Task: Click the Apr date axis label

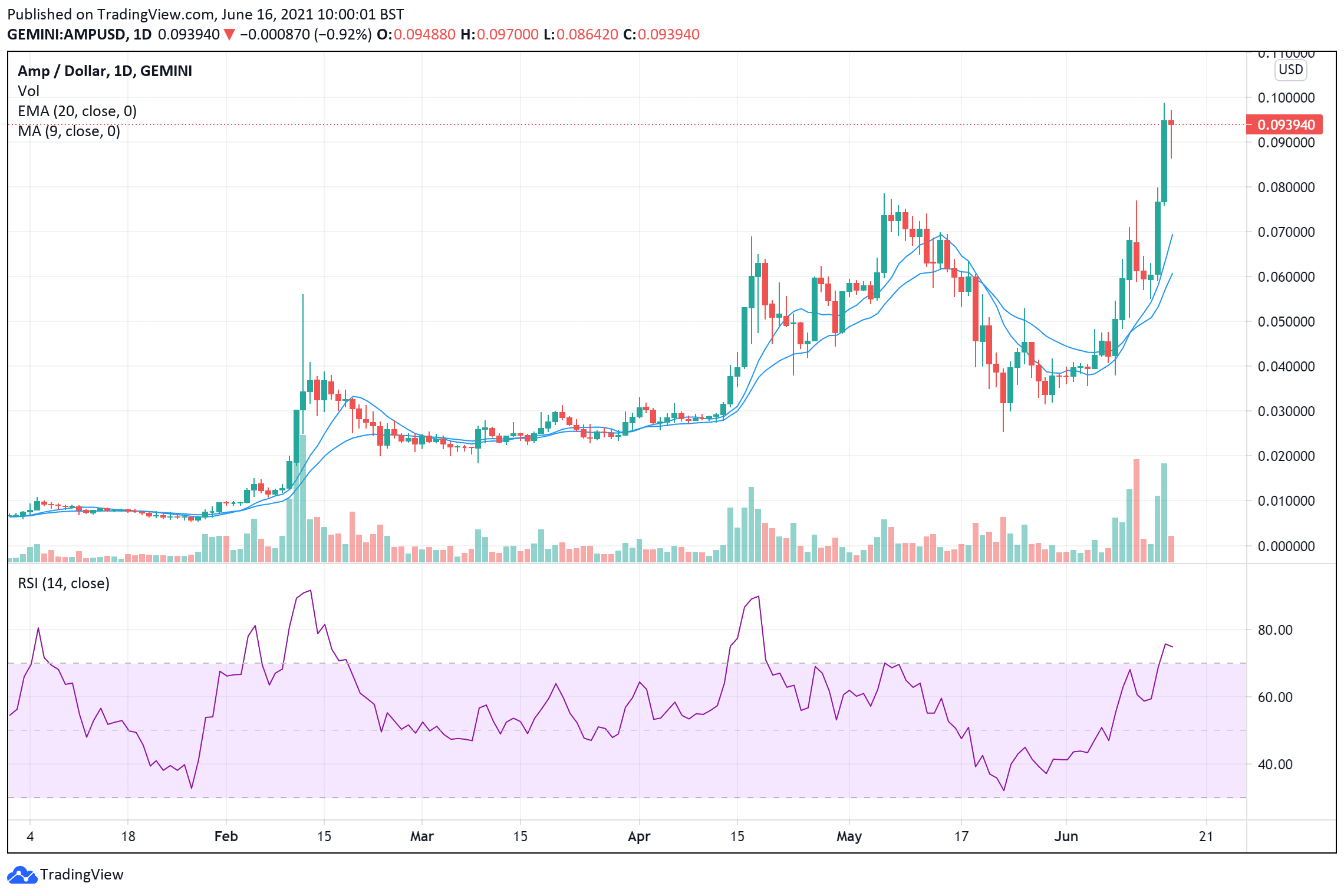Action: coord(639,836)
